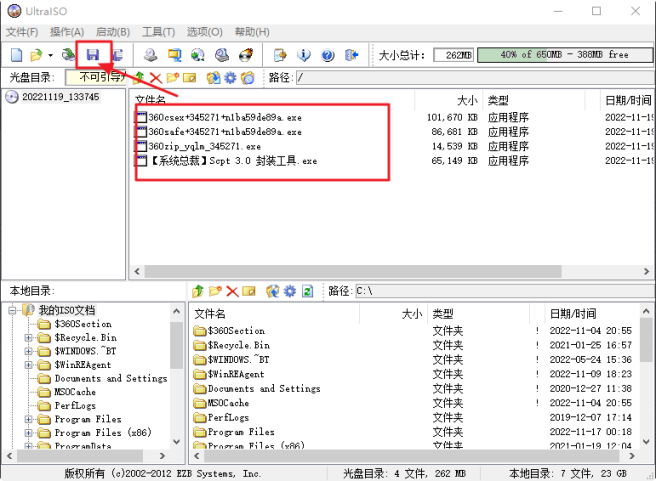Click the Make CD/DVD Image disc icon

click(x=151, y=55)
